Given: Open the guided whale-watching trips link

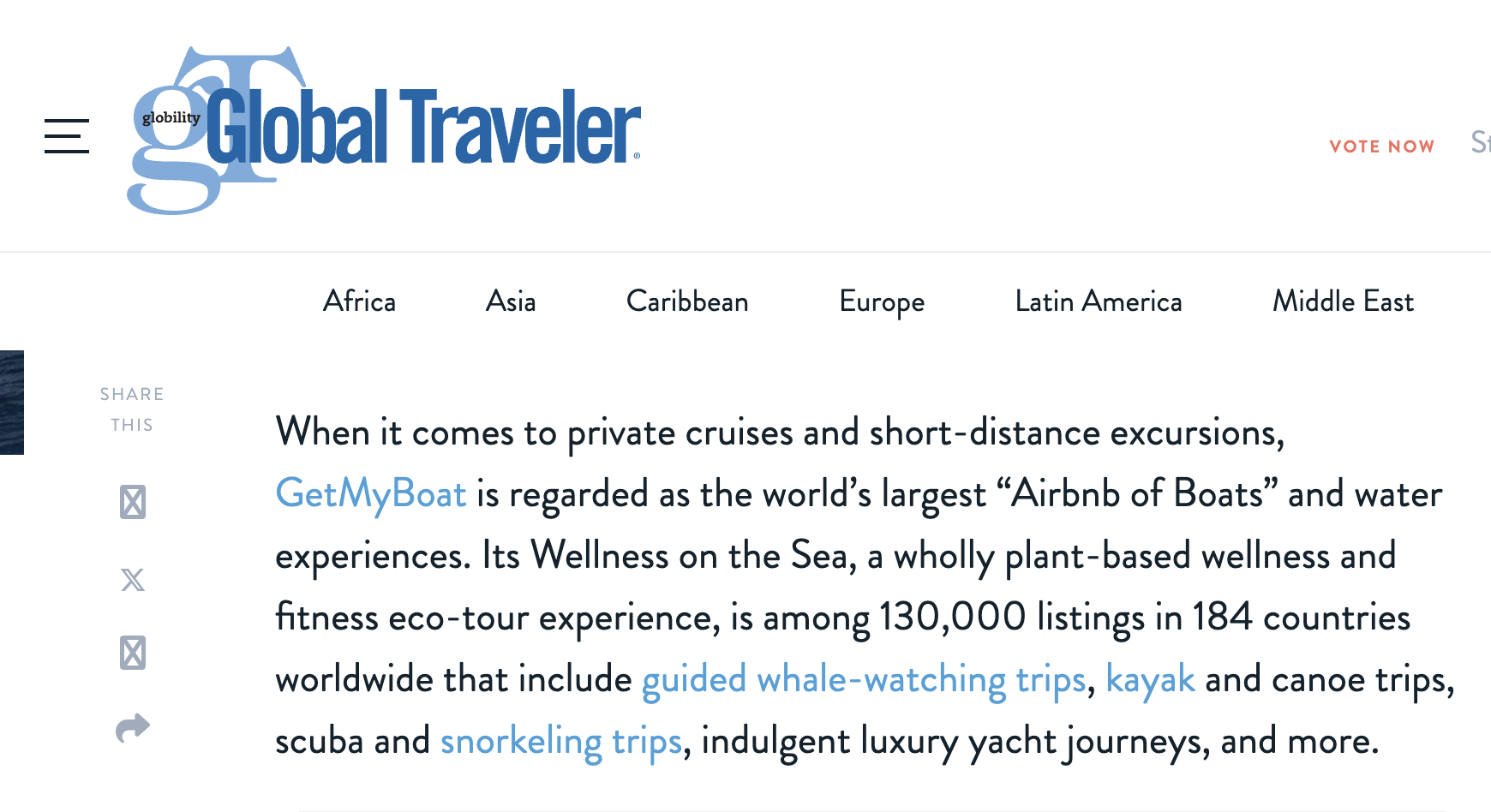Looking at the screenshot, I should (x=864, y=679).
